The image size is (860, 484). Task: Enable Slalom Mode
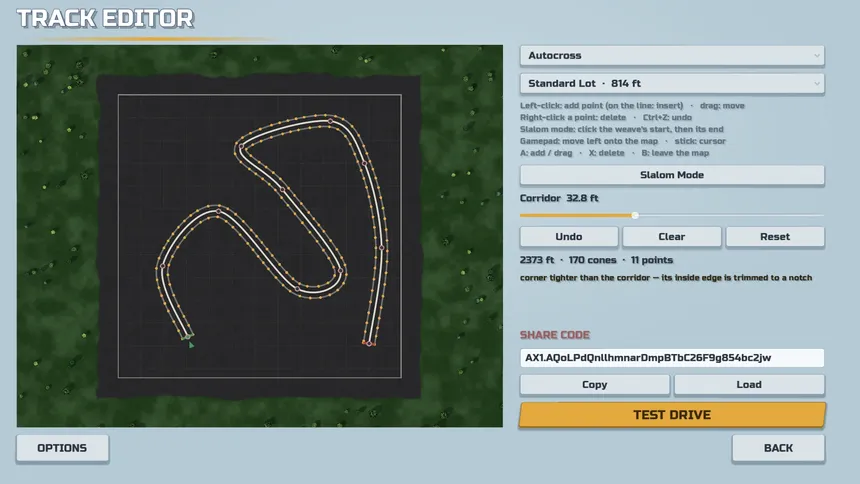click(672, 175)
